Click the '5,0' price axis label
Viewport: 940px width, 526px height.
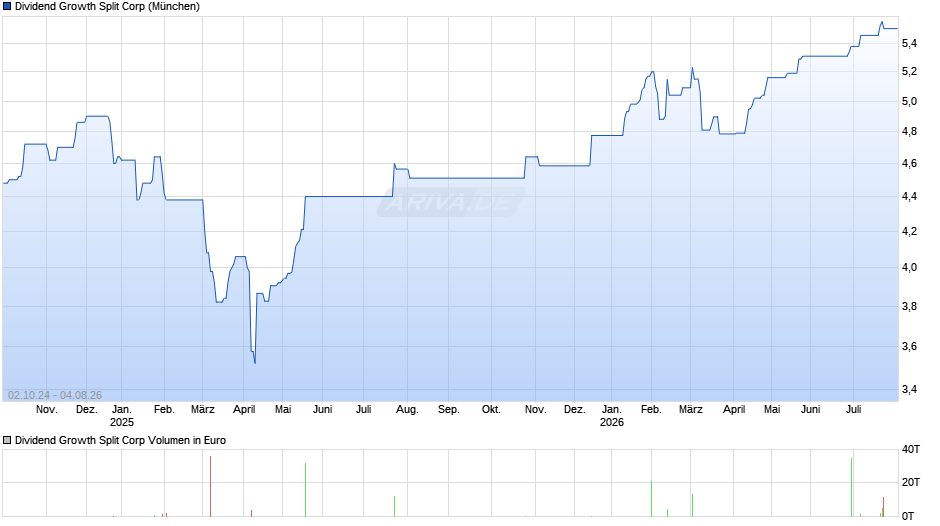[x=909, y=102]
